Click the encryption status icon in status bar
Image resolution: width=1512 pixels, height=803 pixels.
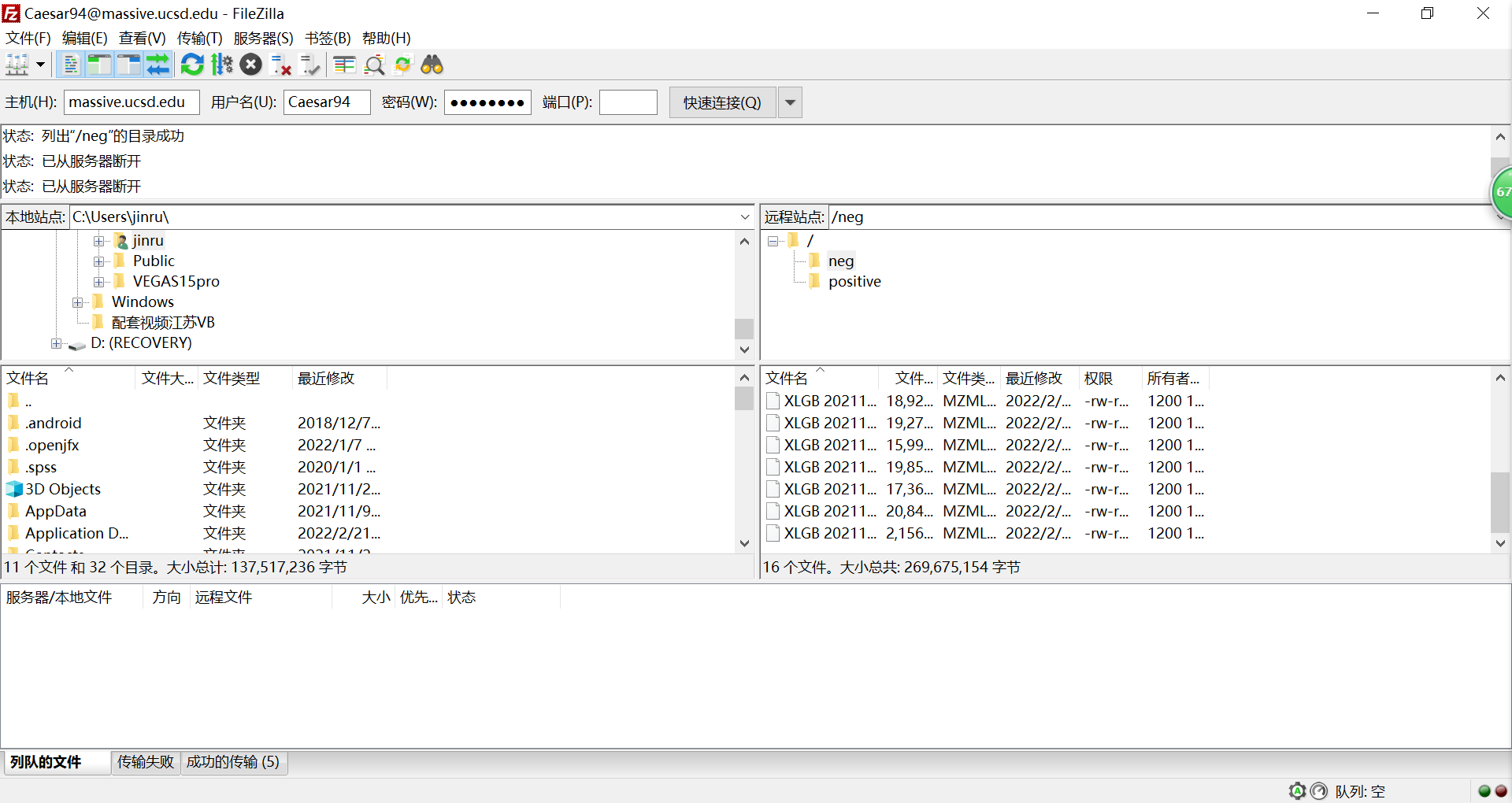pyautogui.click(x=1298, y=791)
